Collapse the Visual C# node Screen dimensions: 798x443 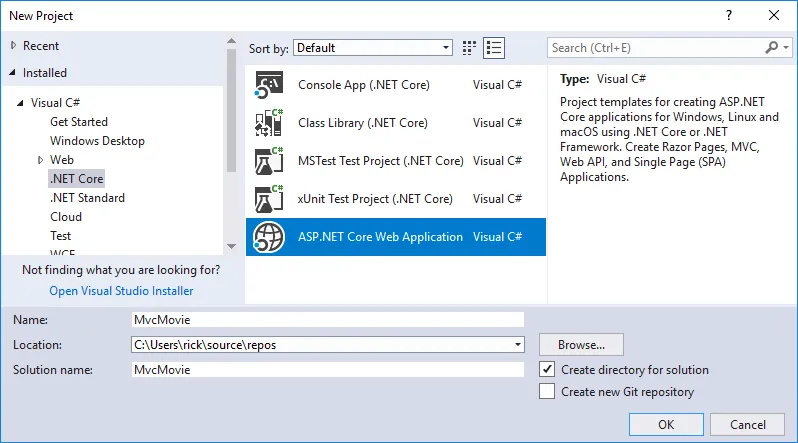click(x=20, y=103)
